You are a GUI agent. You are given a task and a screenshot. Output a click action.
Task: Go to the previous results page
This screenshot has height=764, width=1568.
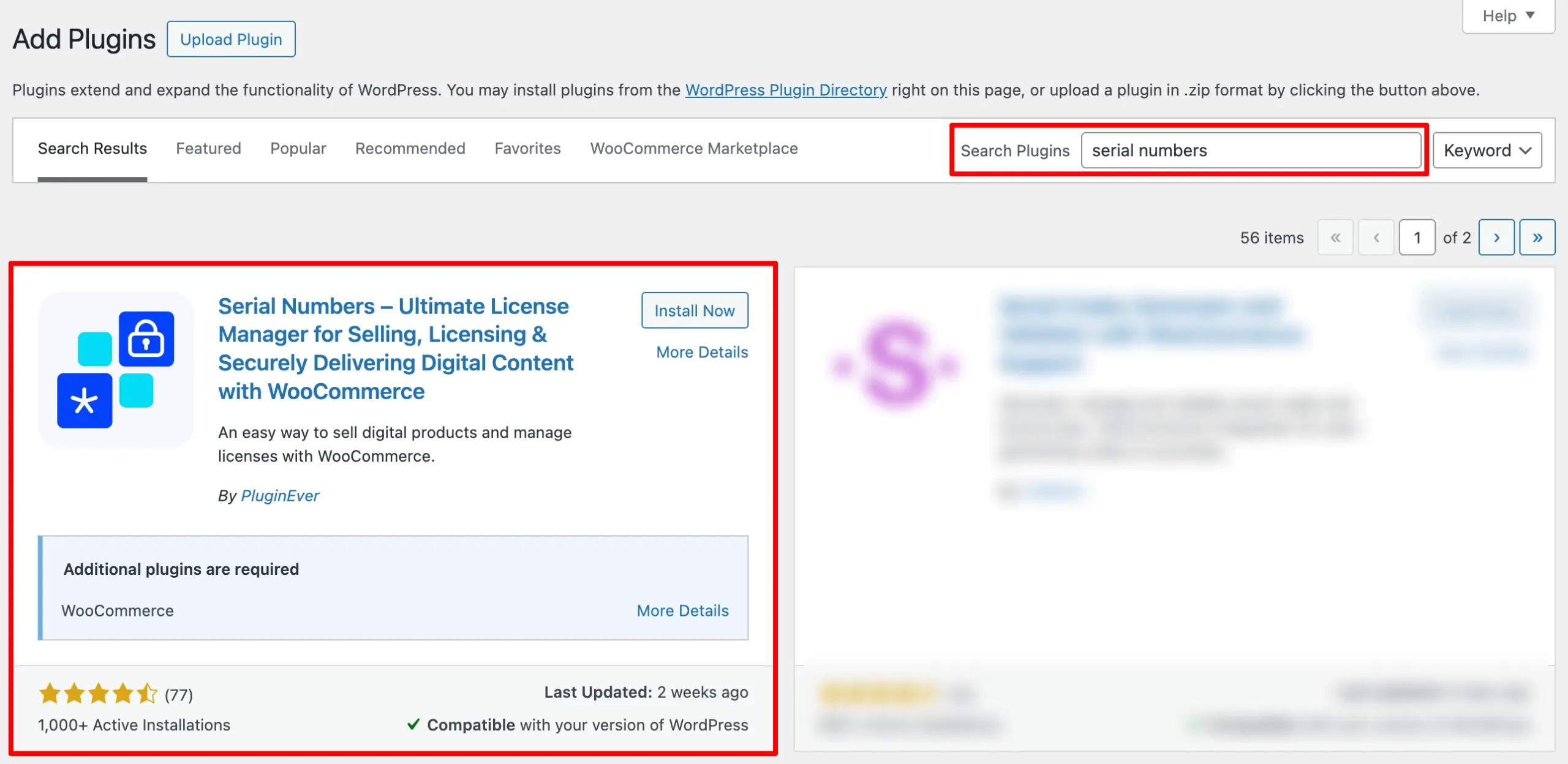tap(1376, 238)
